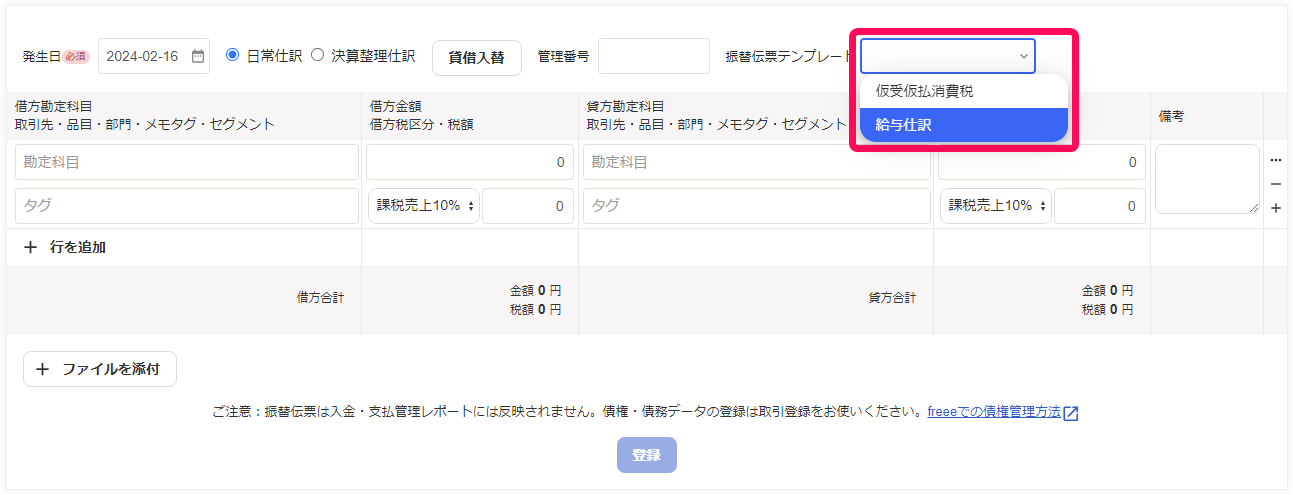Click the ファイルを添付 button
The image size is (1293, 495).
click(x=100, y=369)
